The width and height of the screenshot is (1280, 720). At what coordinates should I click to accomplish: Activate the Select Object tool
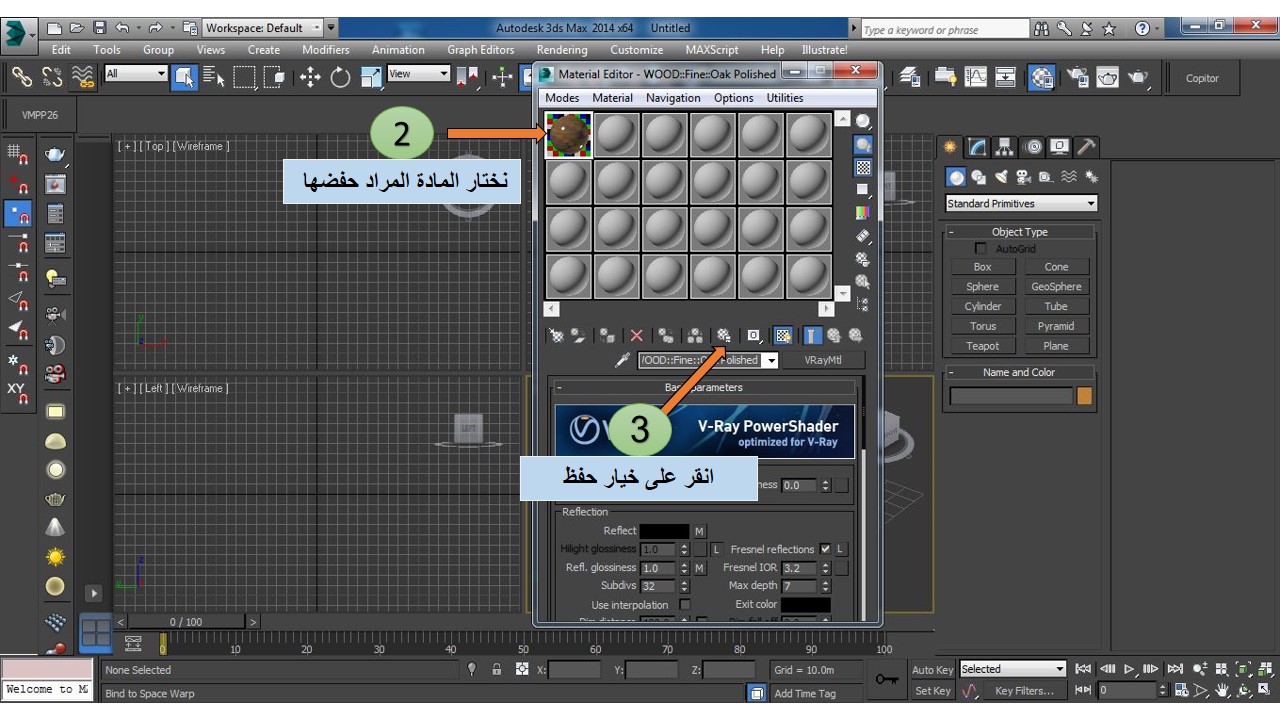point(184,77)
